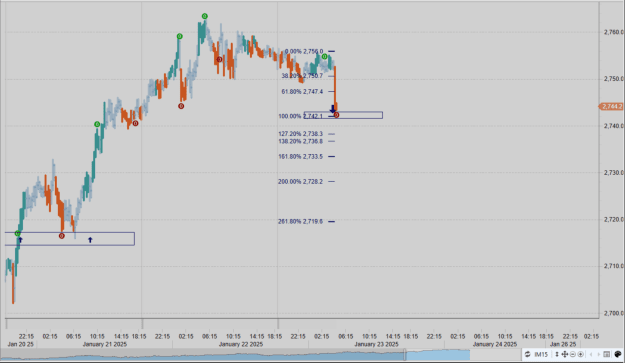Click the January 23 2025 date label
625x363 pixels.
376,344
